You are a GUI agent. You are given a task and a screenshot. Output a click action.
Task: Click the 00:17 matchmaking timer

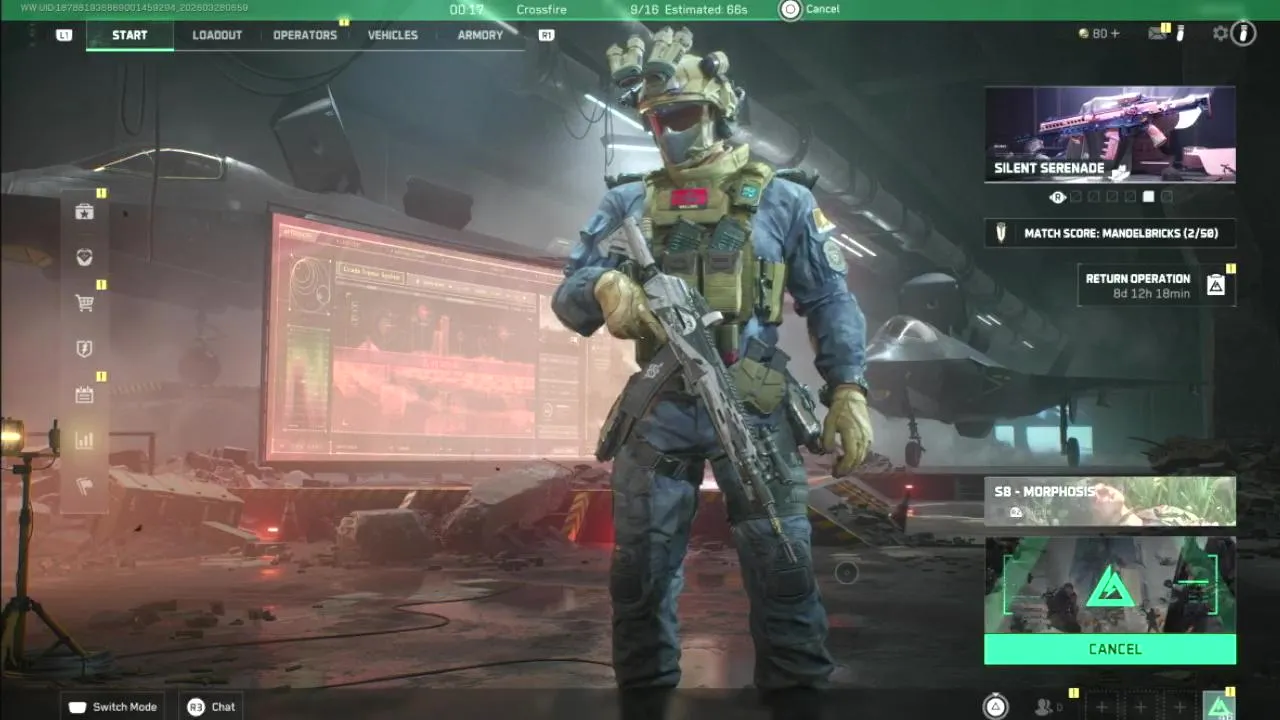coord(466,9)
